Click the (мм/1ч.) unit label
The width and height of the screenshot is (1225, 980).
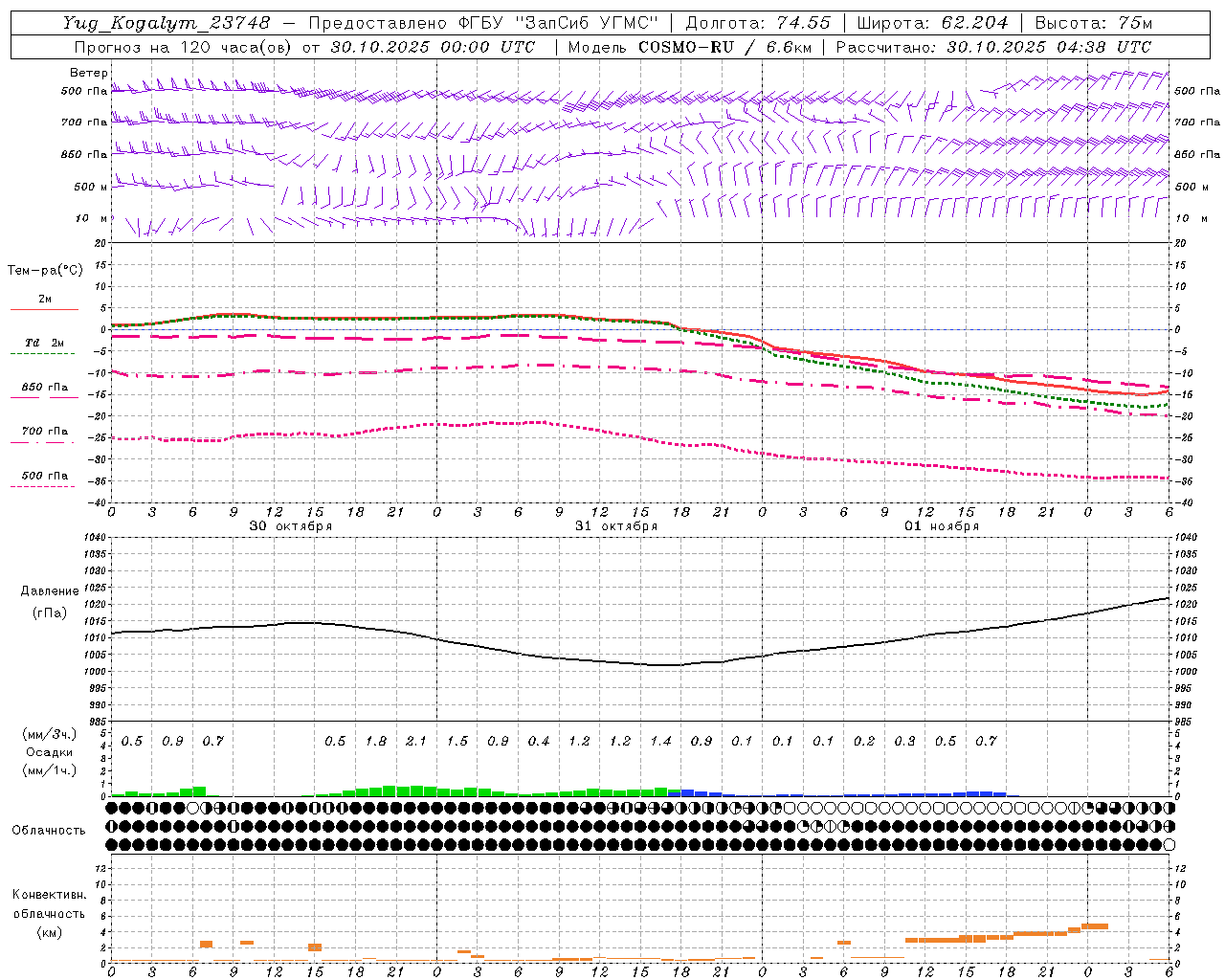click(x=49, y=771)
